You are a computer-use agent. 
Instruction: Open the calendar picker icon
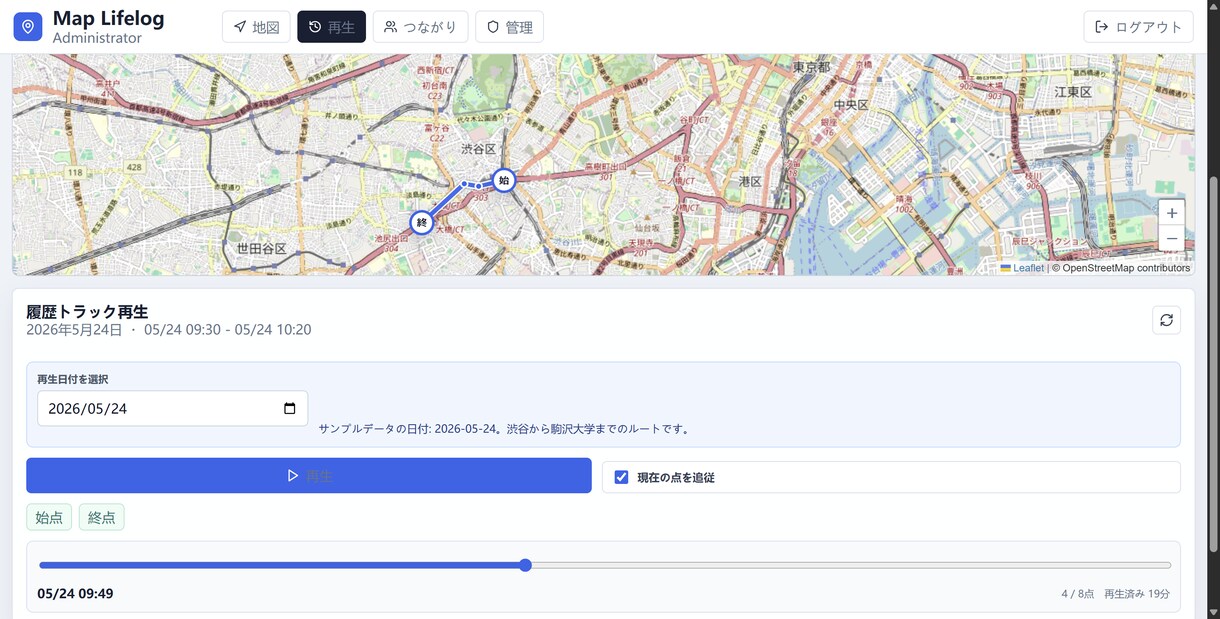pyautogui.click(x=290, y=408)
